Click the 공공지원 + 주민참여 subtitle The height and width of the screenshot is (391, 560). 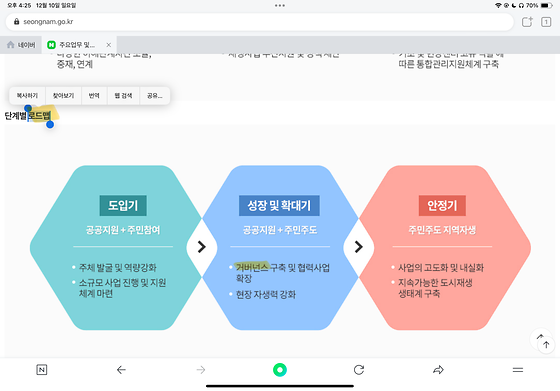[123, 230]
